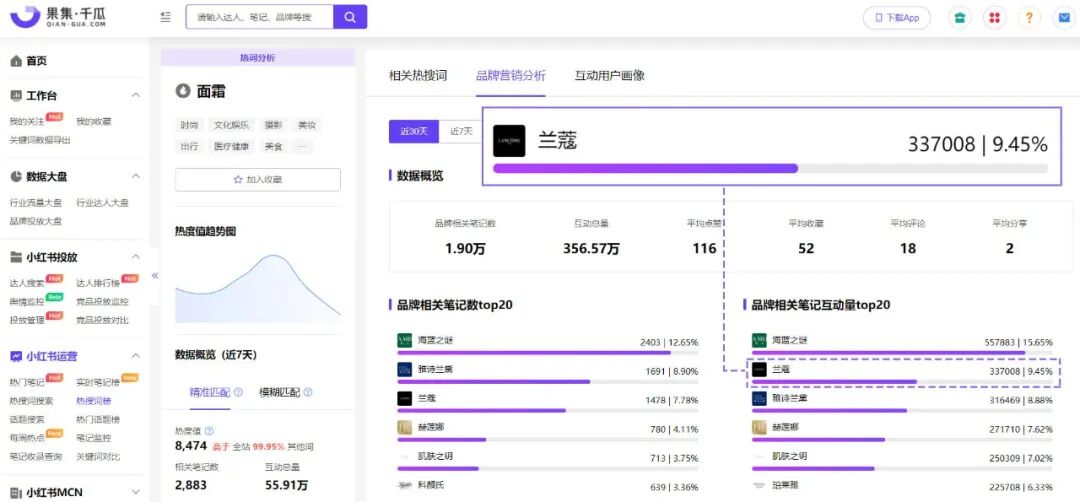Open the 关键词数据导出 link
The image size is (1080, 502).
[x=40, y=140]
